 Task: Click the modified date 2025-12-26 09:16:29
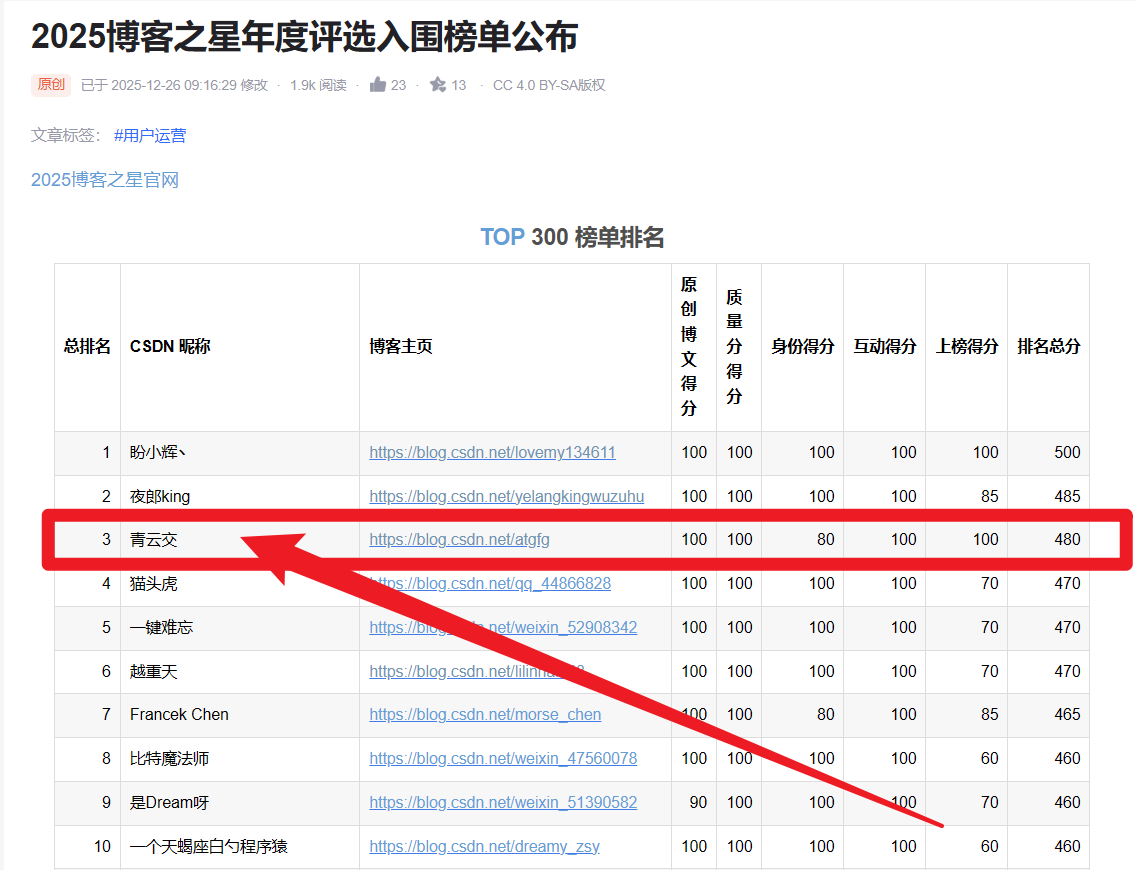174,85
